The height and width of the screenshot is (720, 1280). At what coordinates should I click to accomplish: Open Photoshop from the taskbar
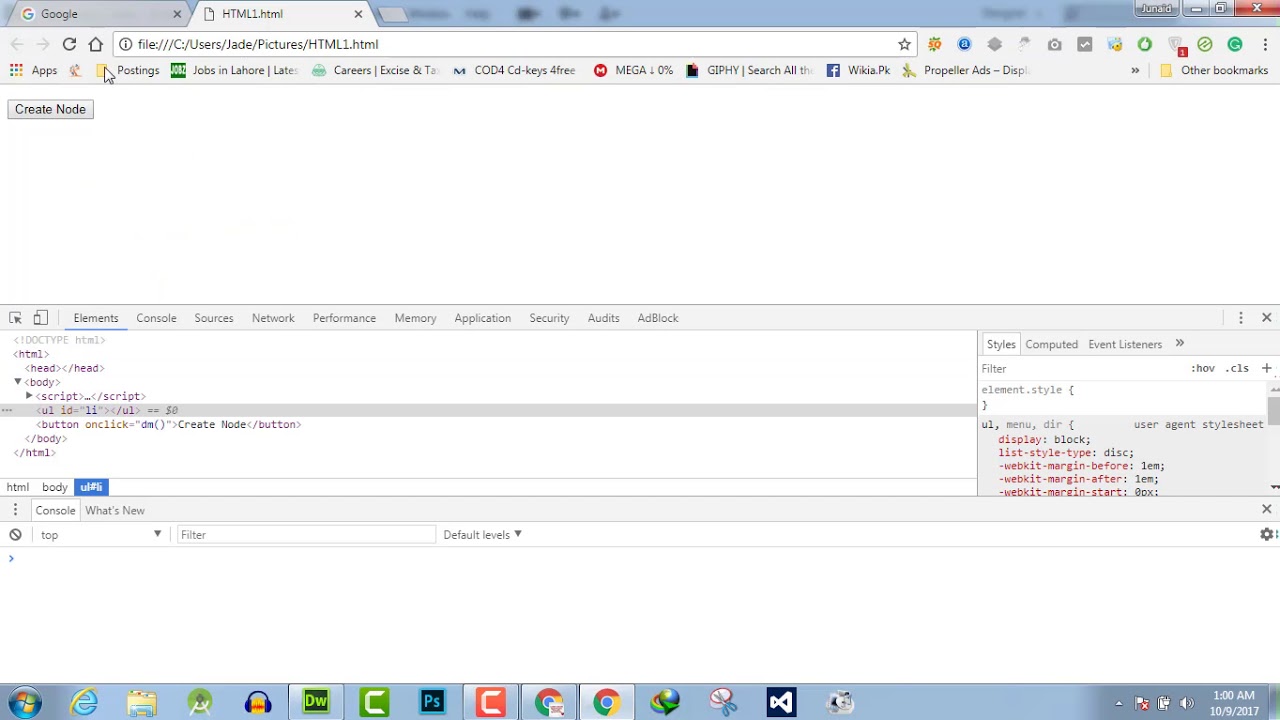point(432,702)
